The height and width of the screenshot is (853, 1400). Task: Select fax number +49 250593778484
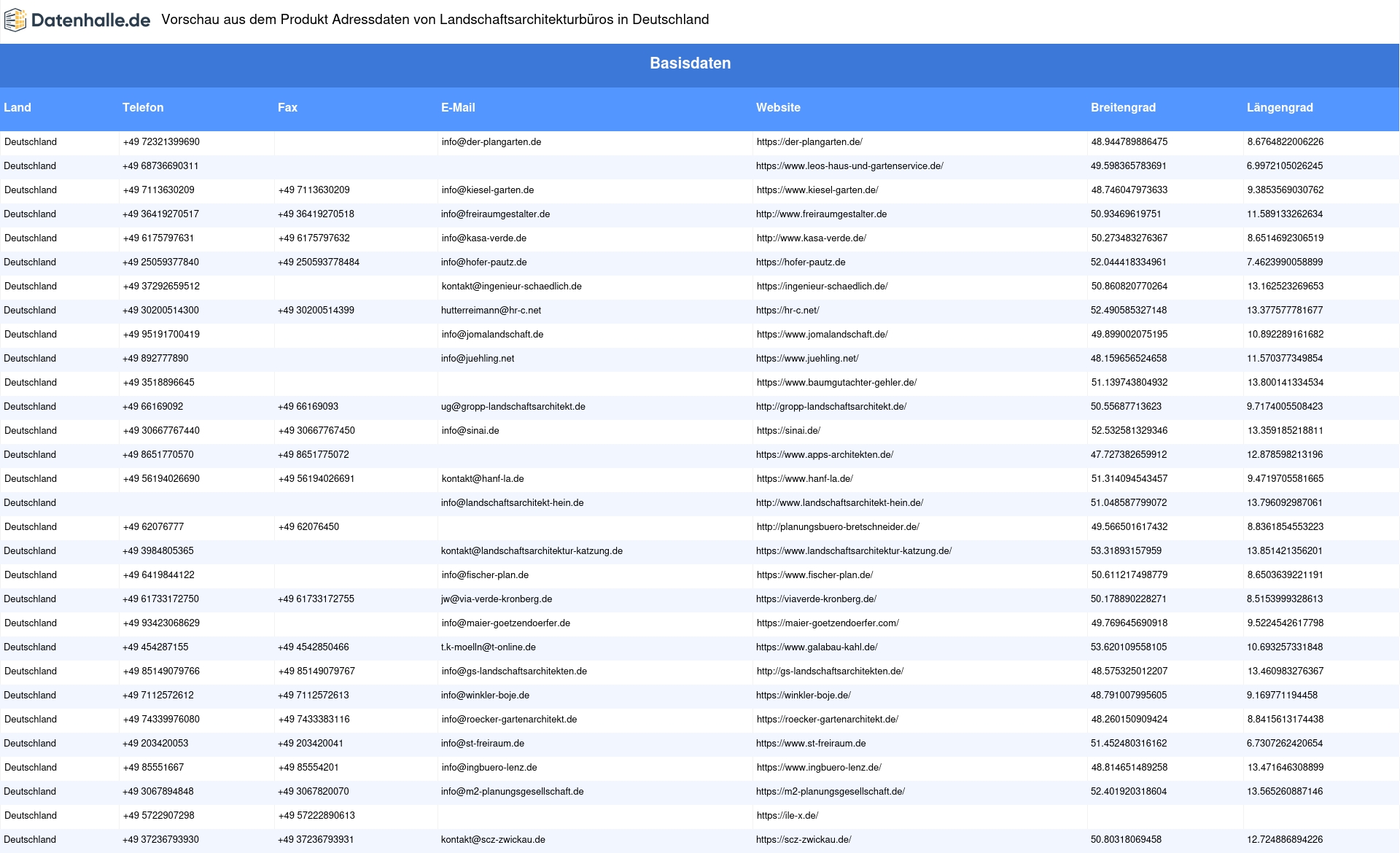[x=319, y=262]
